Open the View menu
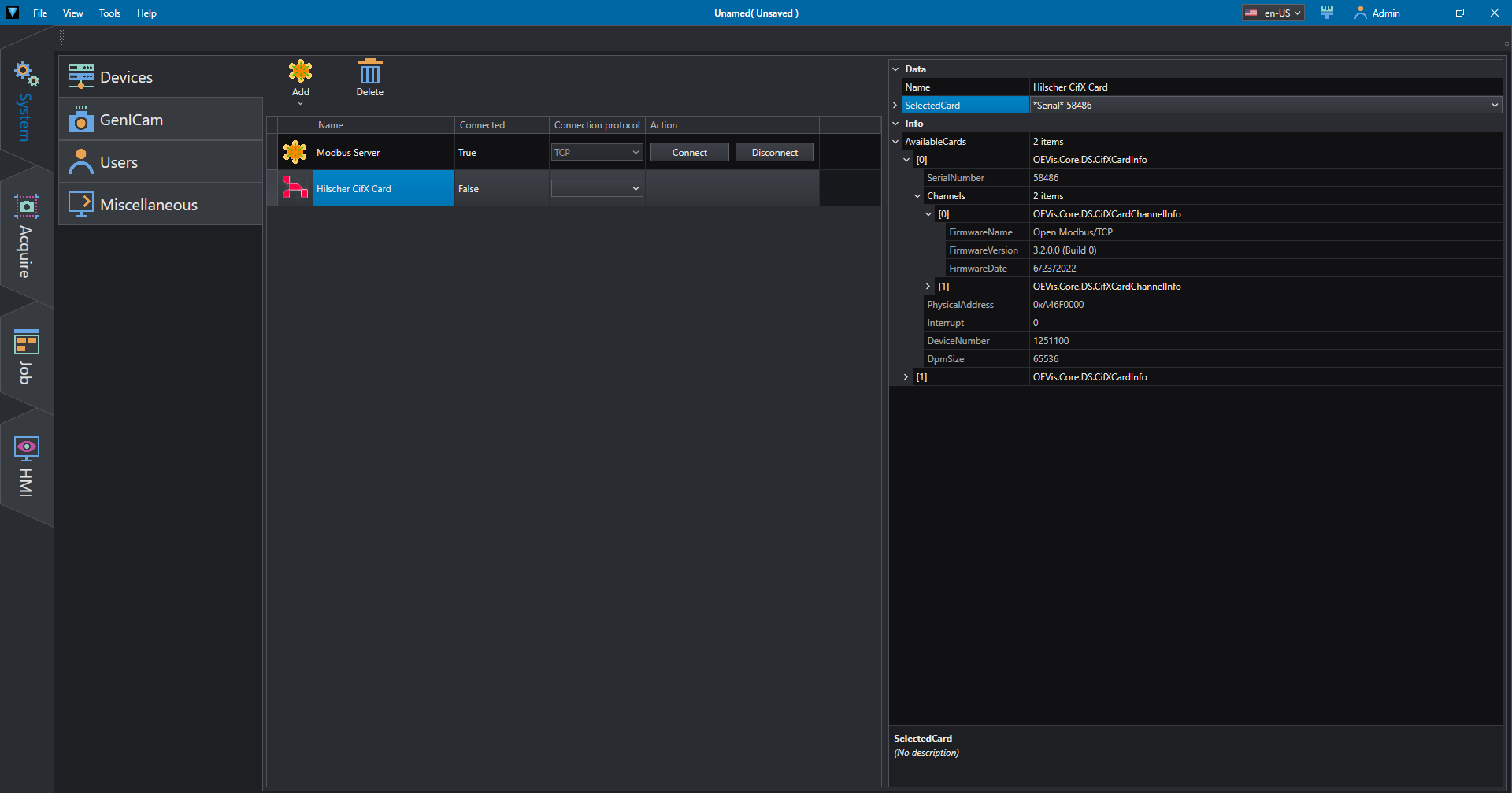1512x793 pixels. coord(72,13)
